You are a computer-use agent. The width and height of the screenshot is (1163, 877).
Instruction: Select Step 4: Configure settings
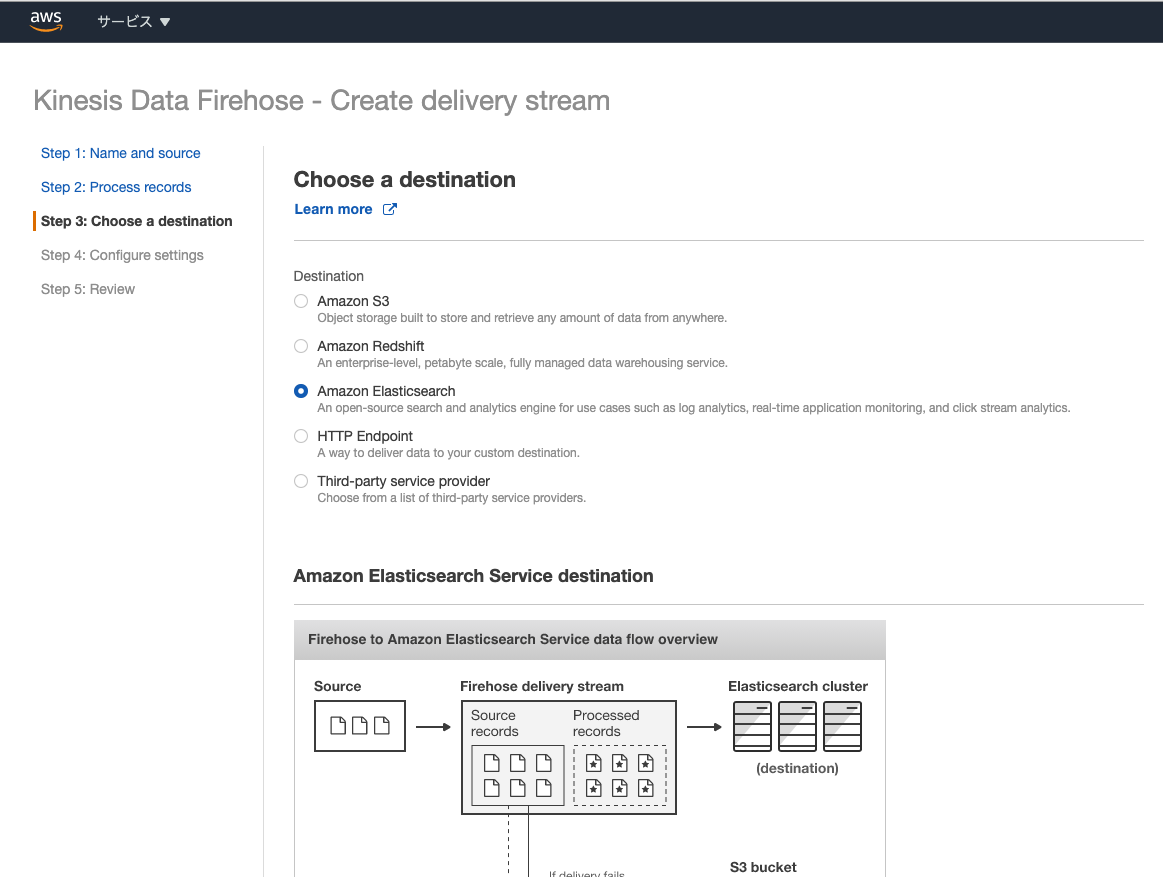coord(122,255)
